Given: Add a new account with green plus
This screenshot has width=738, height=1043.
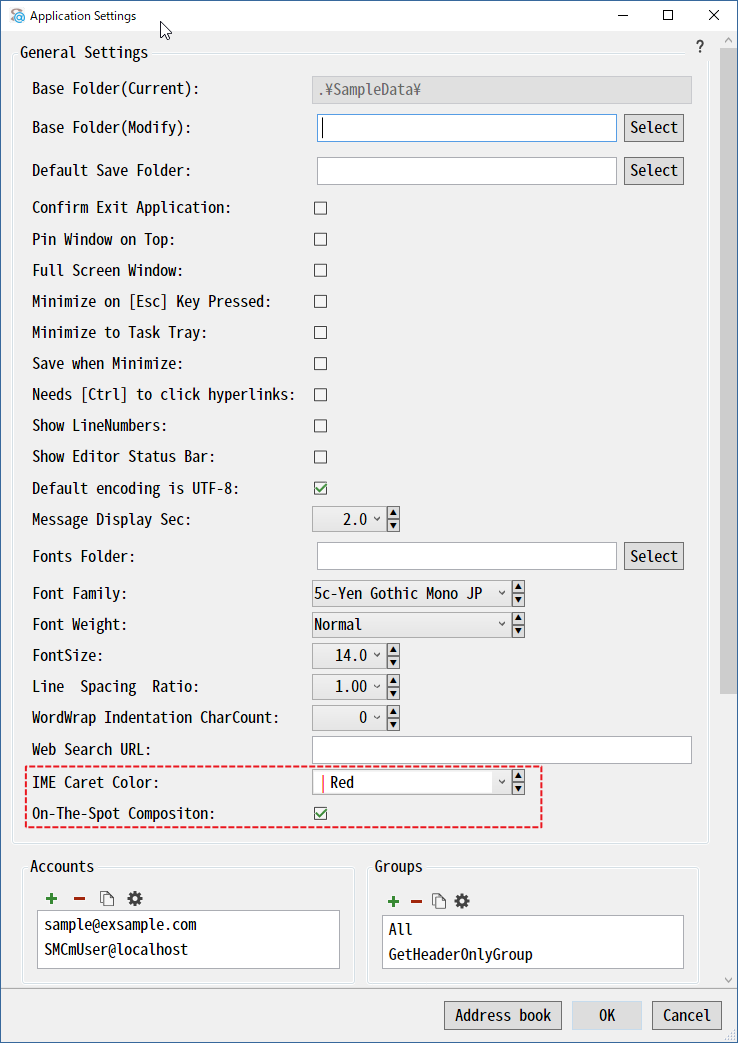Looking at the screenshot, I should coord(51,899).
